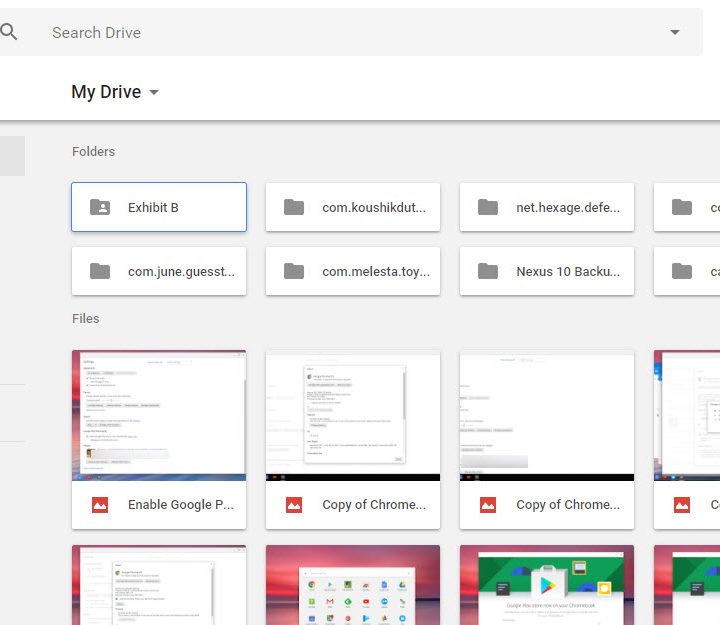This screenshot has height=625, width=720.
Task: Click the second Copy of Chrome... file name
Action: pyautogui.click(x=568, y=505)
